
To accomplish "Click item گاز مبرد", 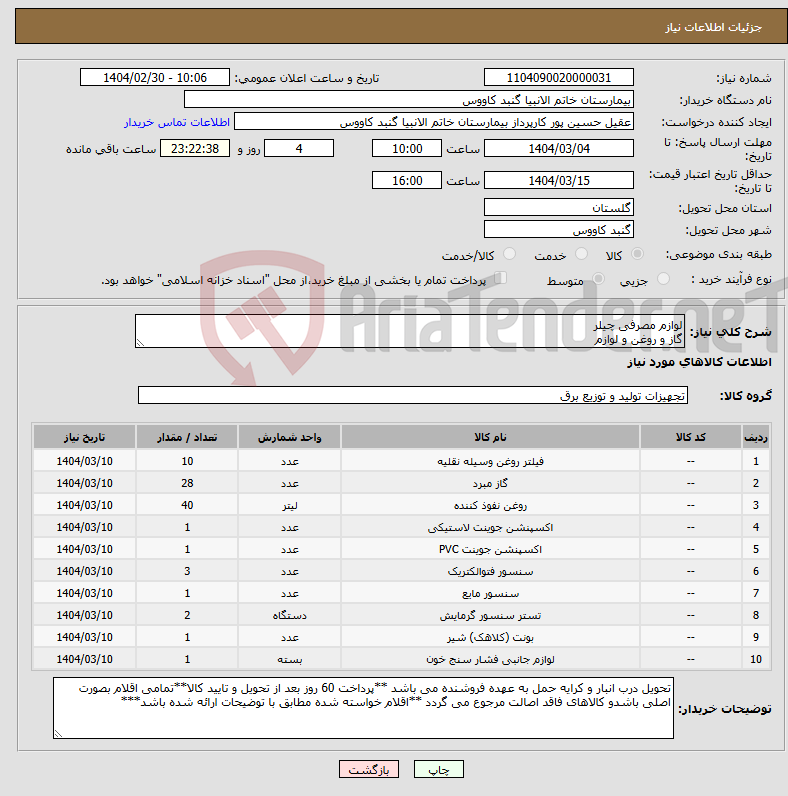I will click(x=490, y=483).
